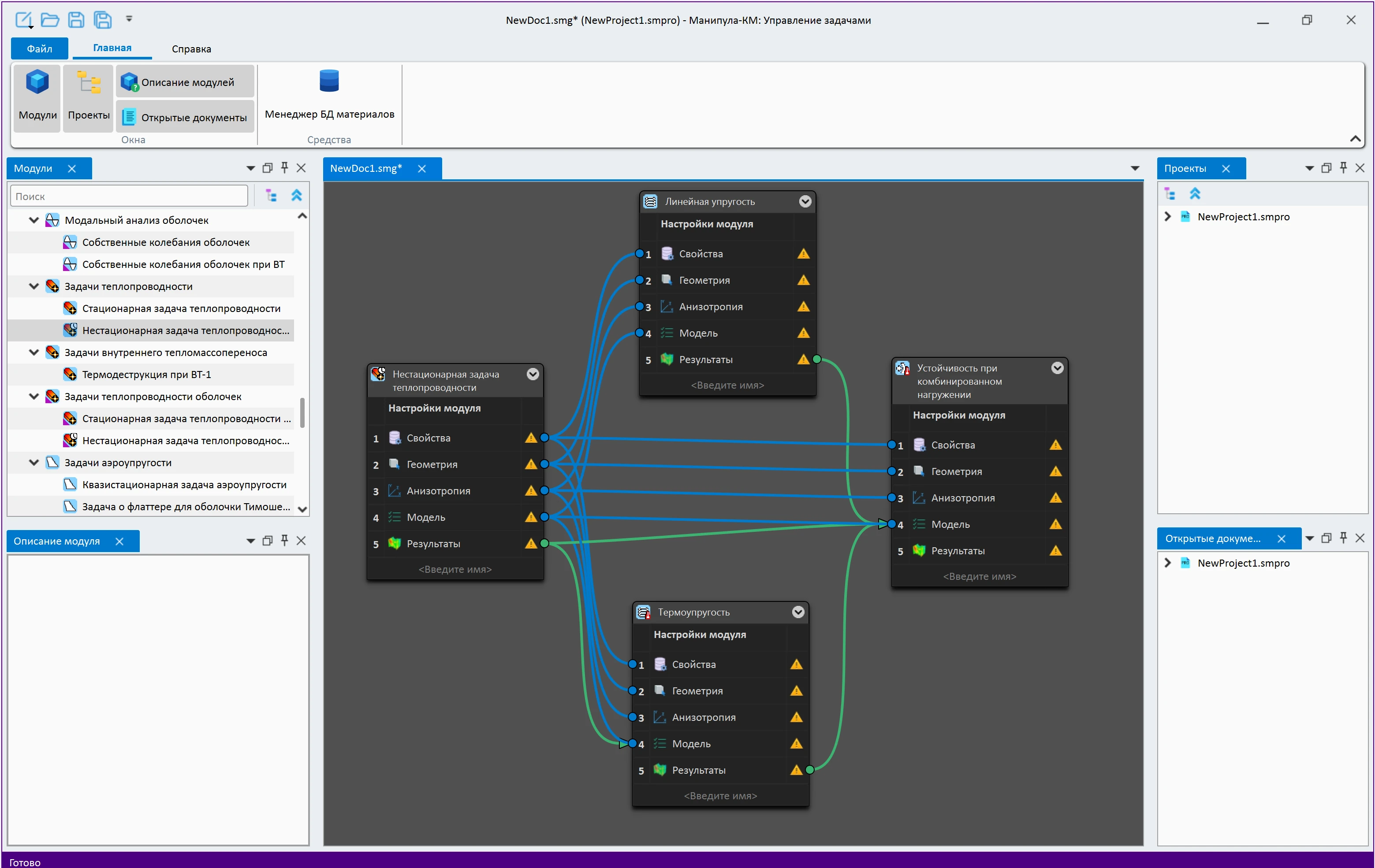The image size is (1375, 868).
Task: Collapse the Линейная упругость node chevron
Action: pos(805,201)
